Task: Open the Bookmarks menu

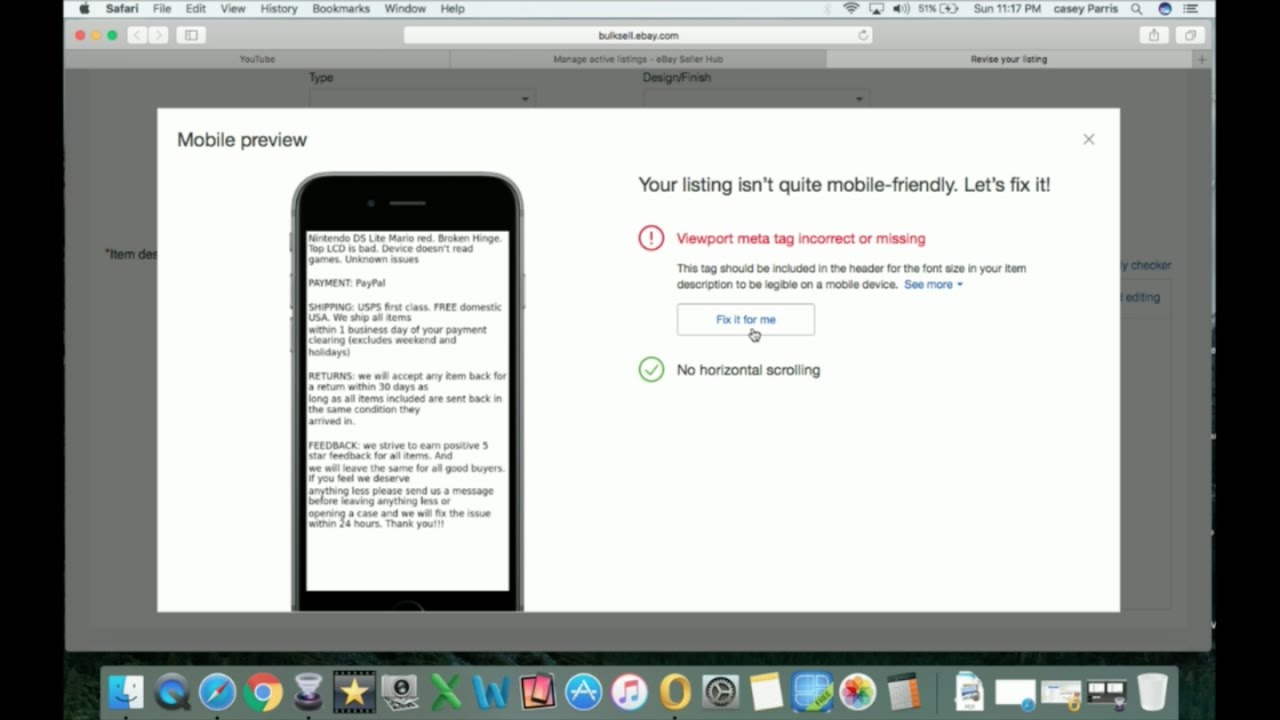Action: click(x=341, y=9)
